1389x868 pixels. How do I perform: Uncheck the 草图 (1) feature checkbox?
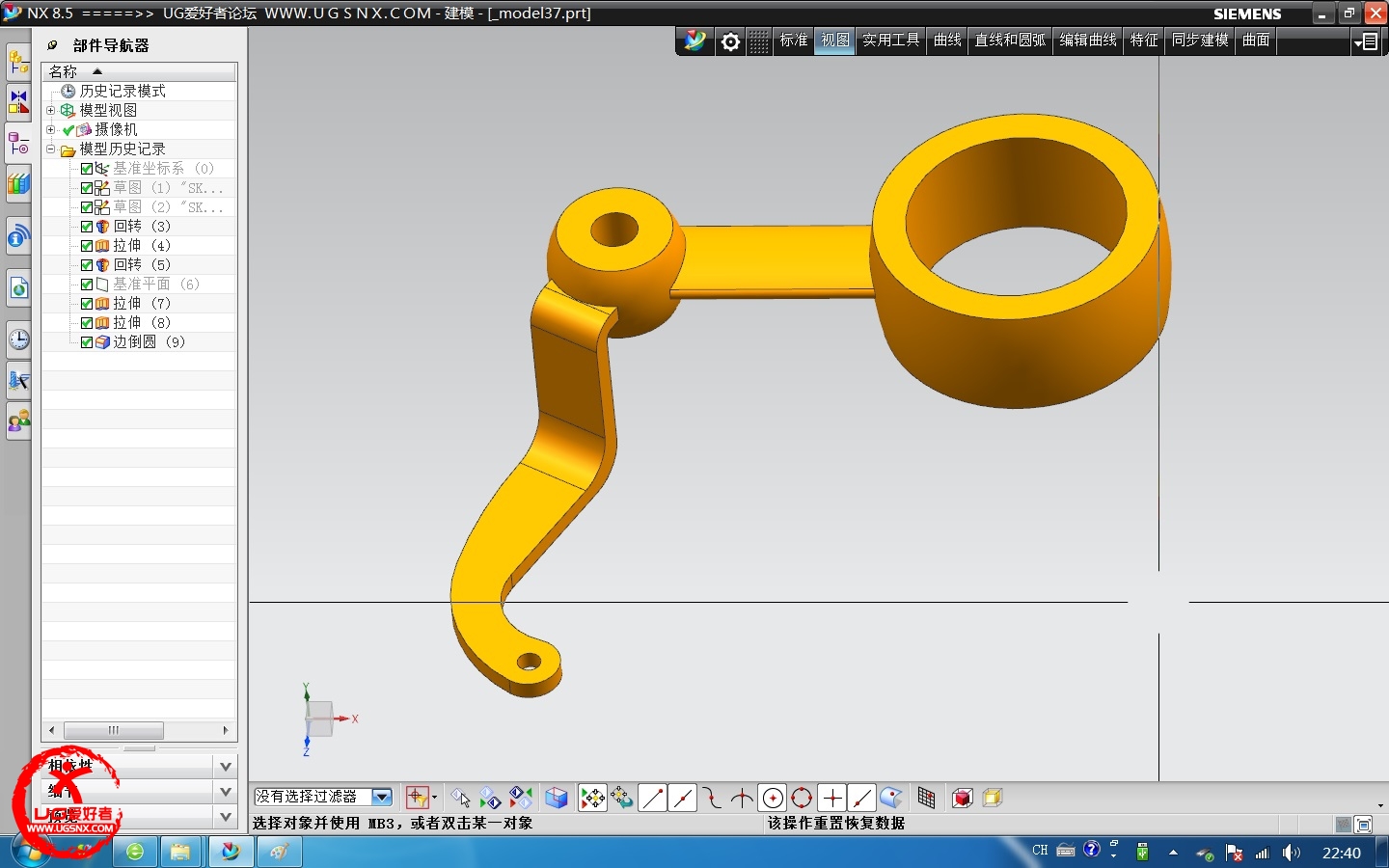click(87, 188)
